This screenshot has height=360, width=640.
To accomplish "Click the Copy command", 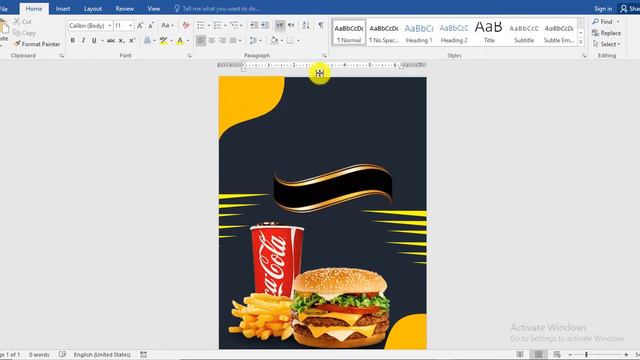I will click(x=24, y=33).
